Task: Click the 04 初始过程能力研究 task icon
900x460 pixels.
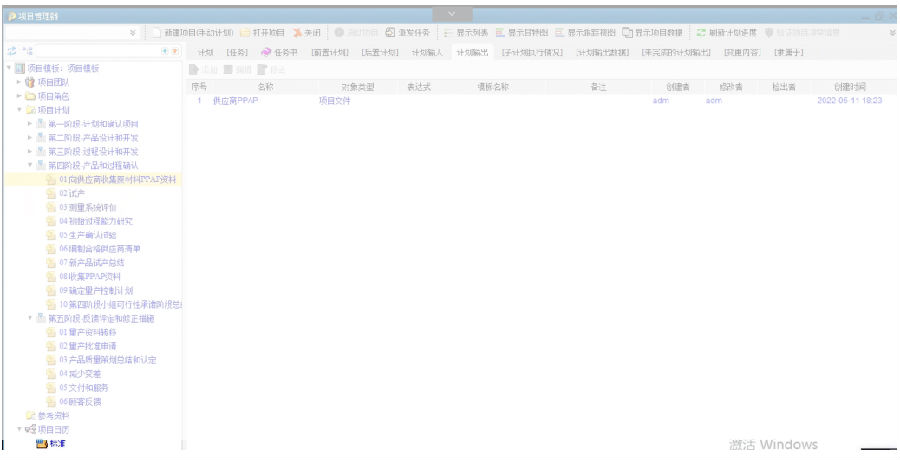Action: (51, 221)
